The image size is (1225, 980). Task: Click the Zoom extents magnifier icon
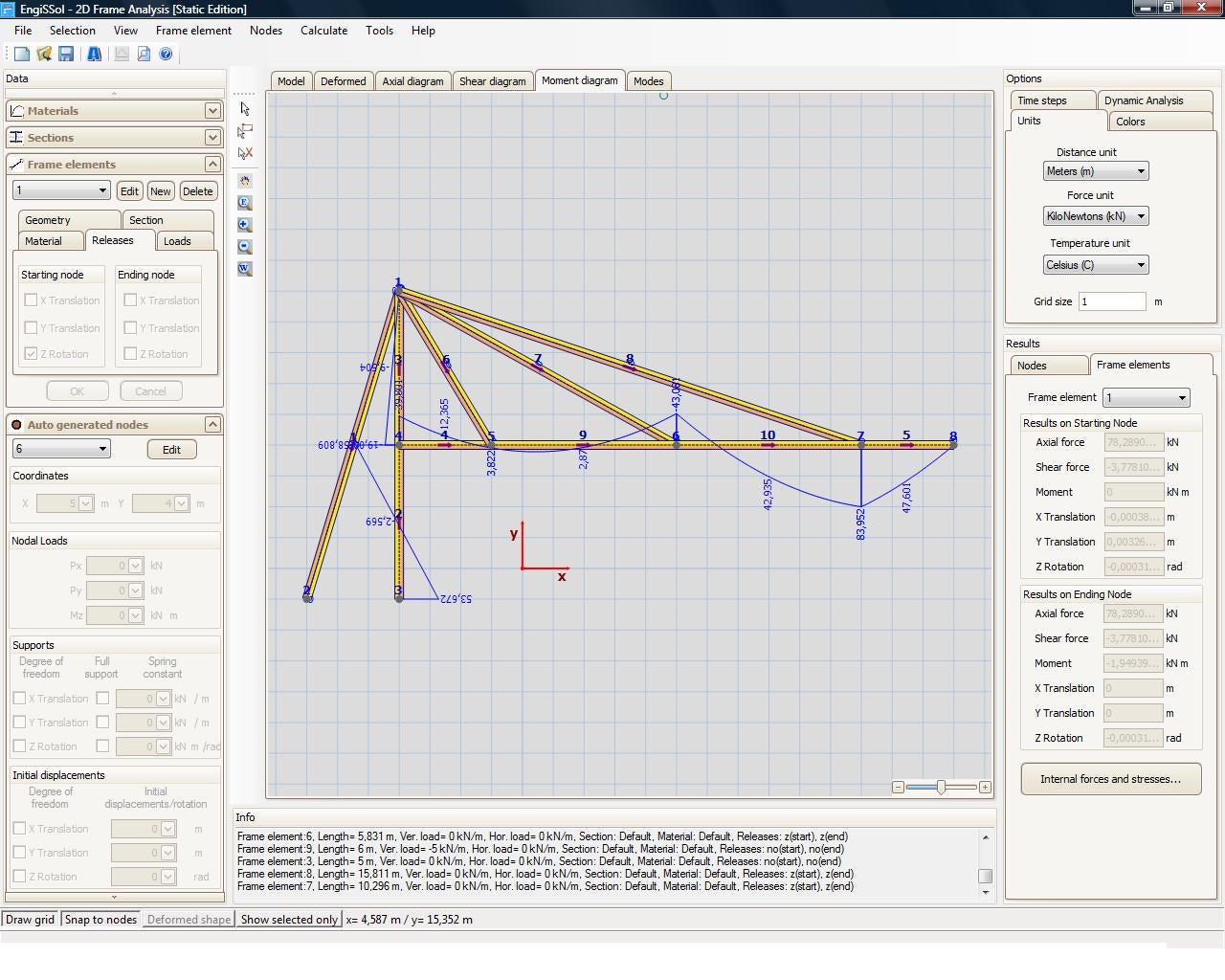click(x=245, y=203)
